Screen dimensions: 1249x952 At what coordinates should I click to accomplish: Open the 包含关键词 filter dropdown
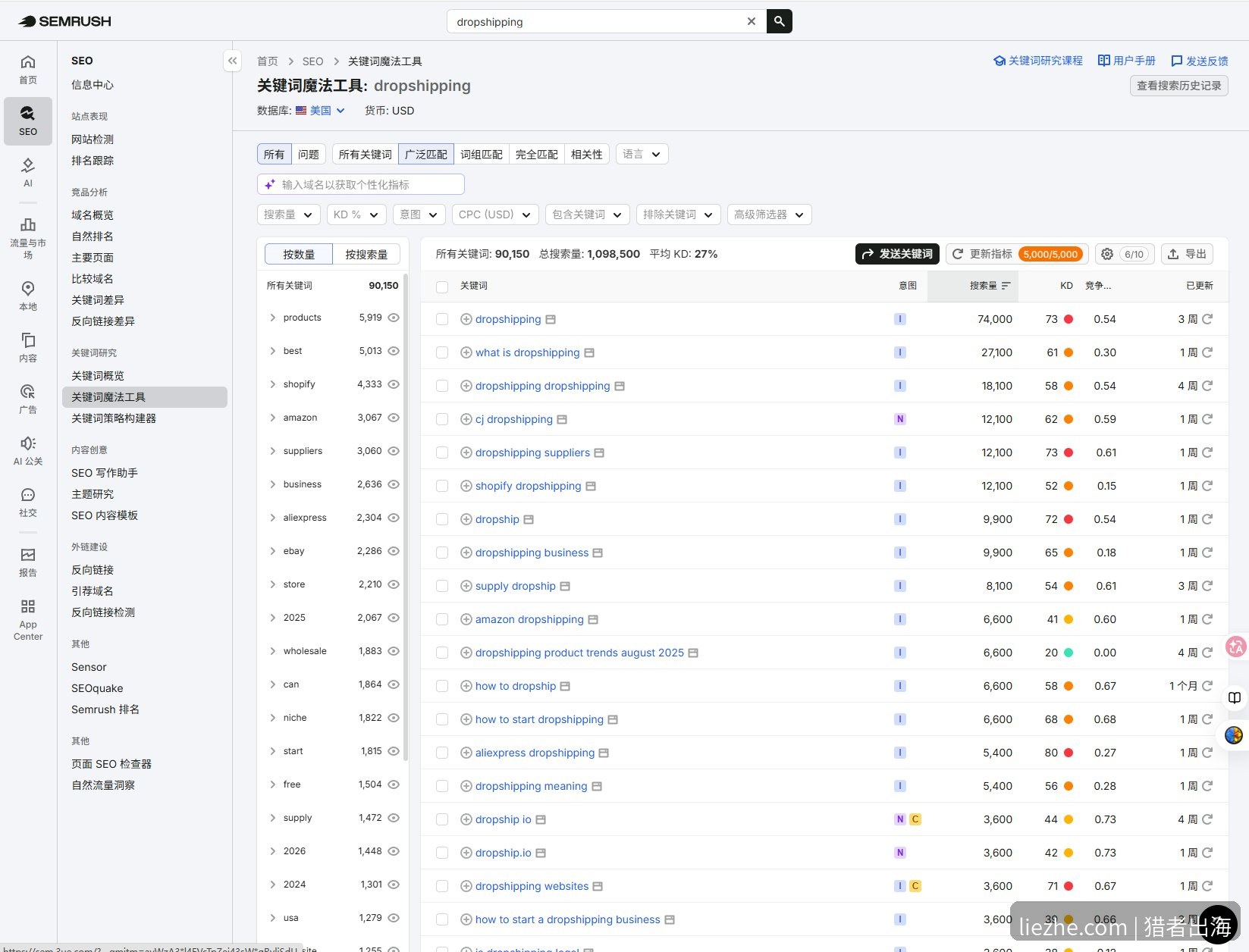tap(588, 215)
